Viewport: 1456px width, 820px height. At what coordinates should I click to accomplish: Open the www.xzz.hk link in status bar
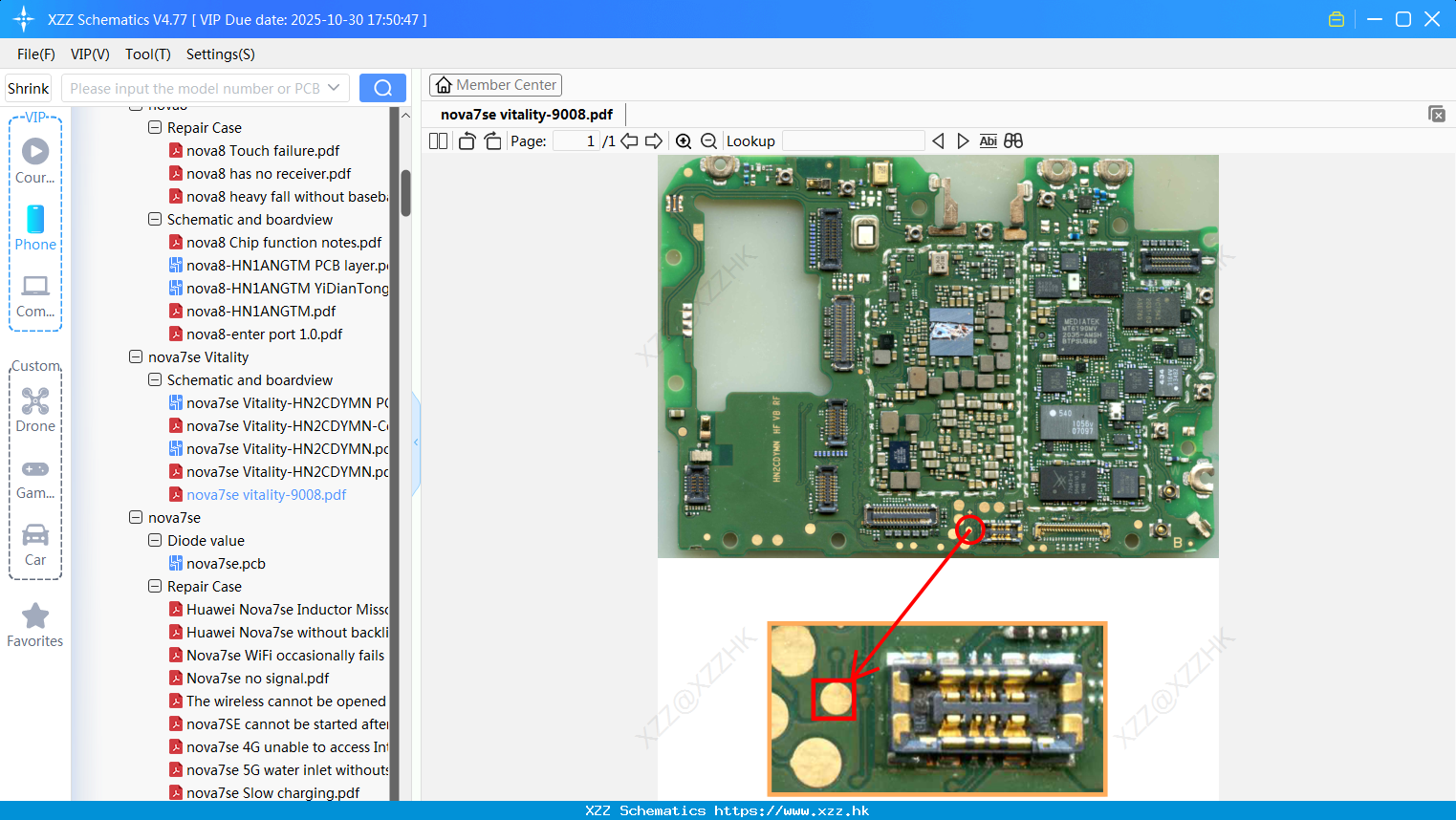pos(792,810)
